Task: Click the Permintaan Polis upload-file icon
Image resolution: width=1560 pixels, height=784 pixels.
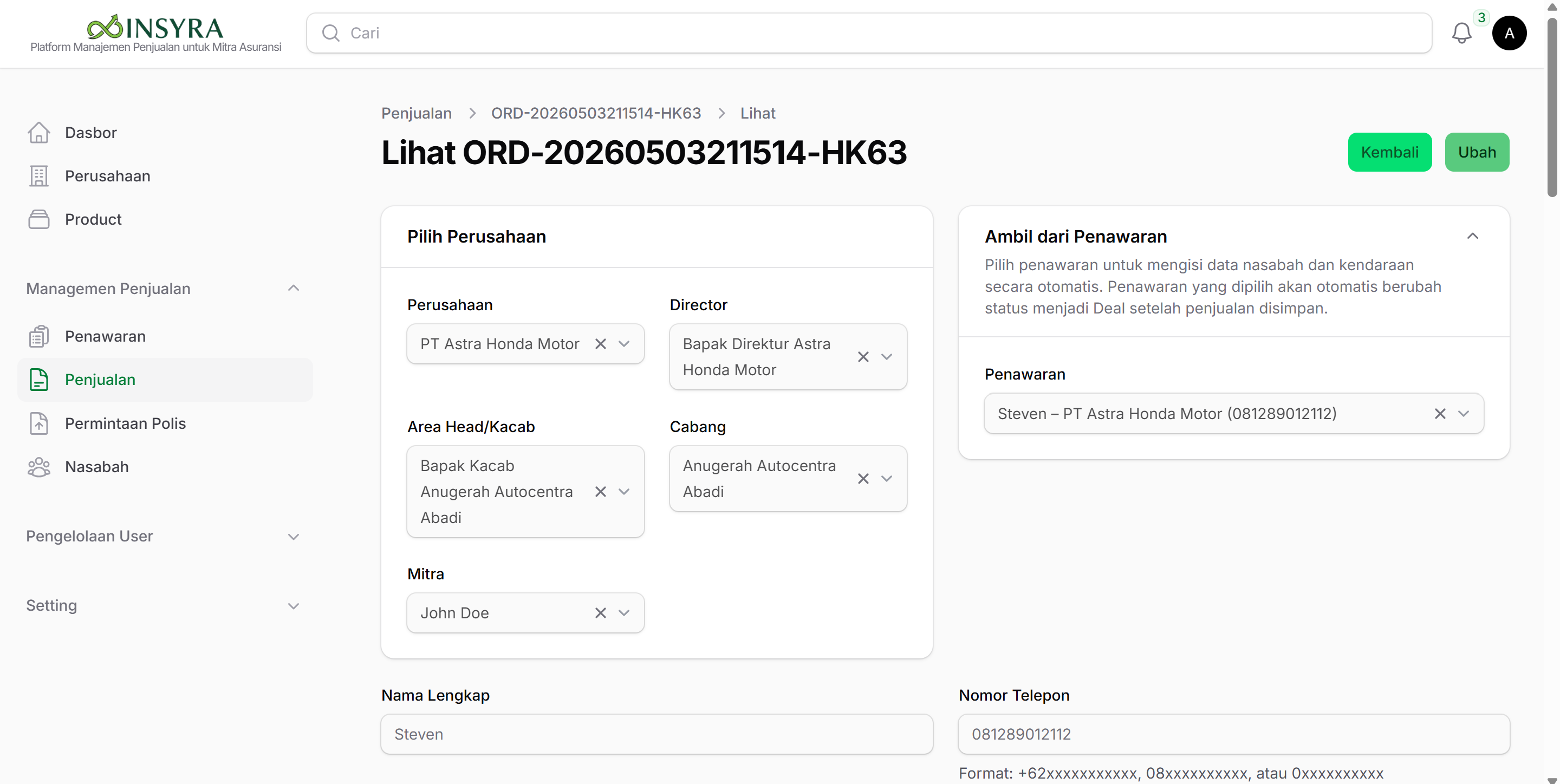Action: tap(39, 423)
